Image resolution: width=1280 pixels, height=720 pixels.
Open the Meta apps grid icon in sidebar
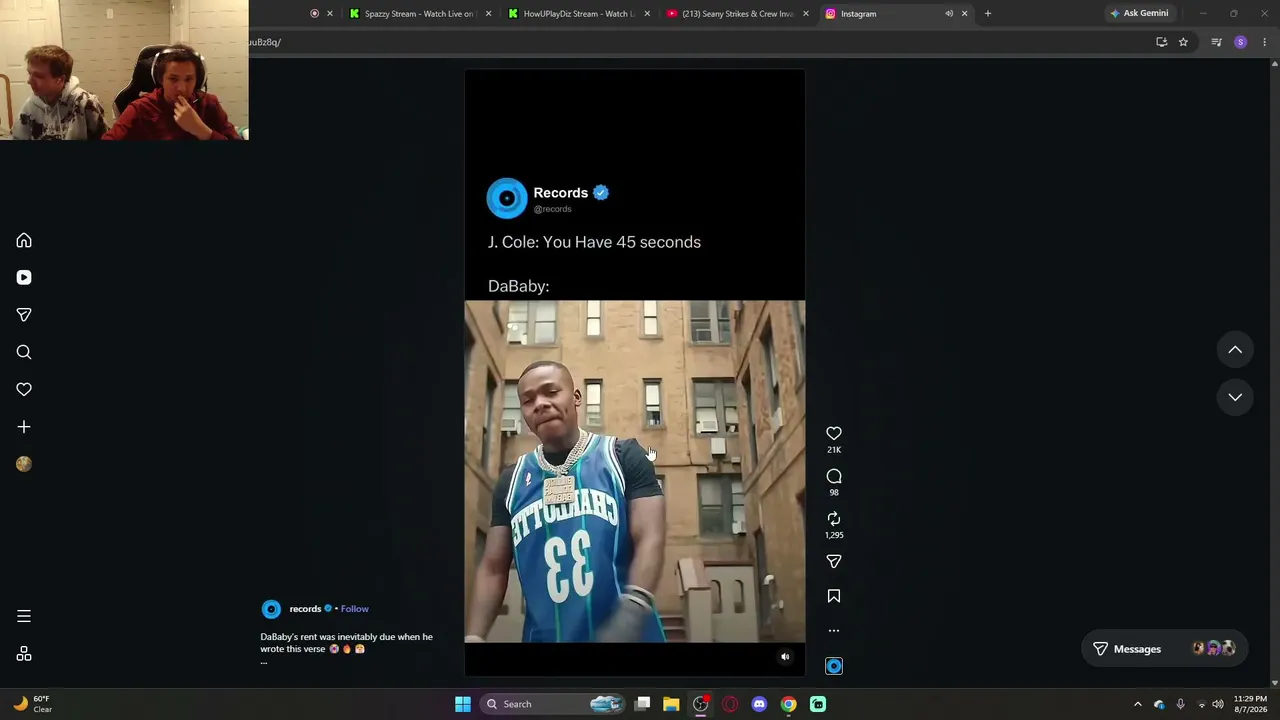[x=24, y=654]
